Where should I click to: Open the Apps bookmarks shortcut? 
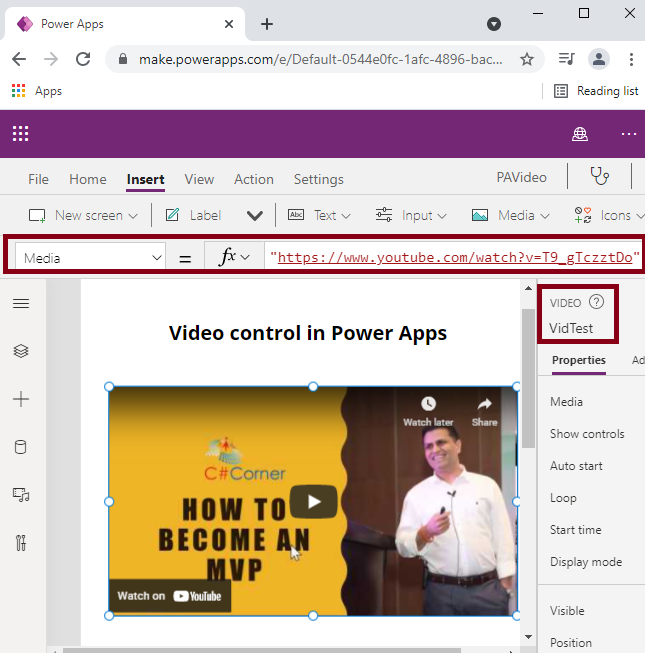tap(37, 91)
